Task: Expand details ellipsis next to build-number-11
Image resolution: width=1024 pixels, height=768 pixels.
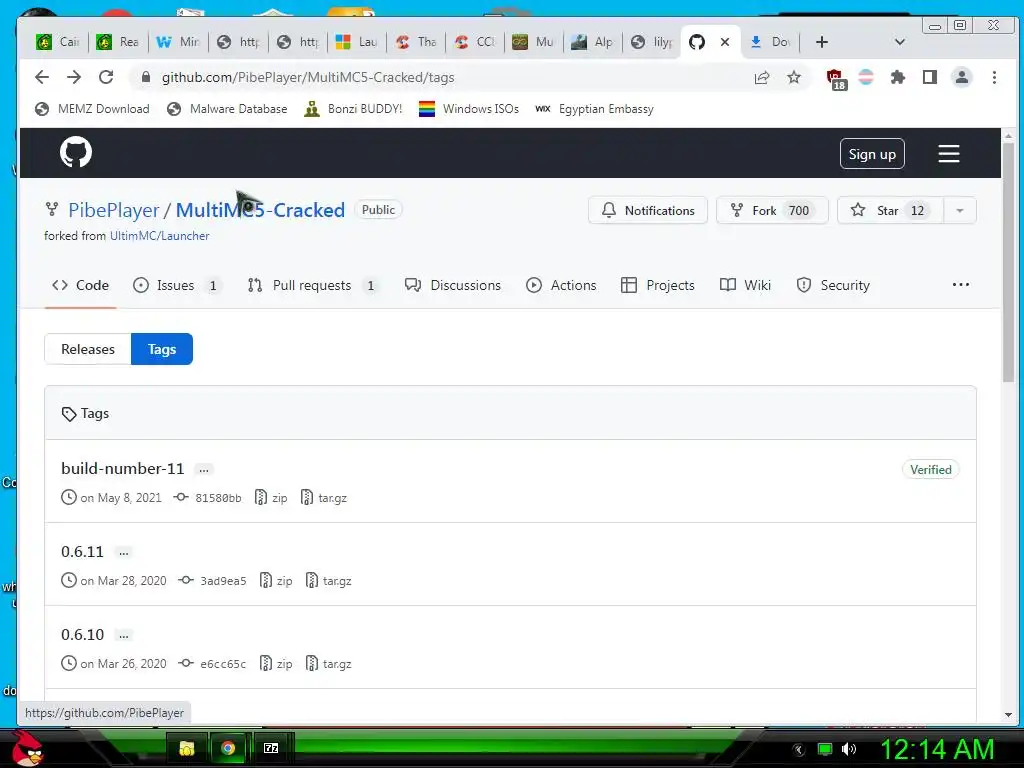Action: coord(204,470)
